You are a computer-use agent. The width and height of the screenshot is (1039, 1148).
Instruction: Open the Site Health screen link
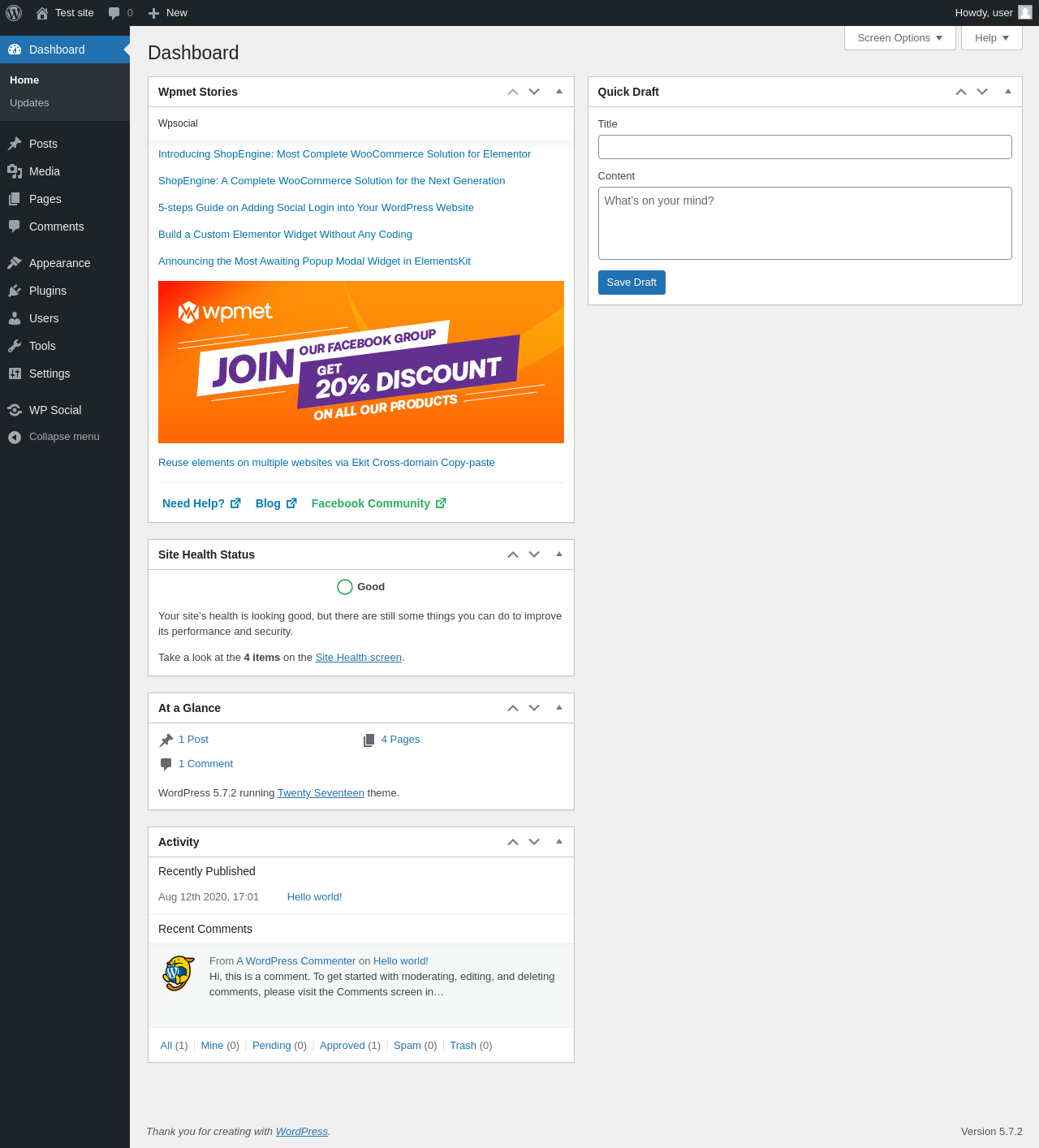[x=359, y=658]
